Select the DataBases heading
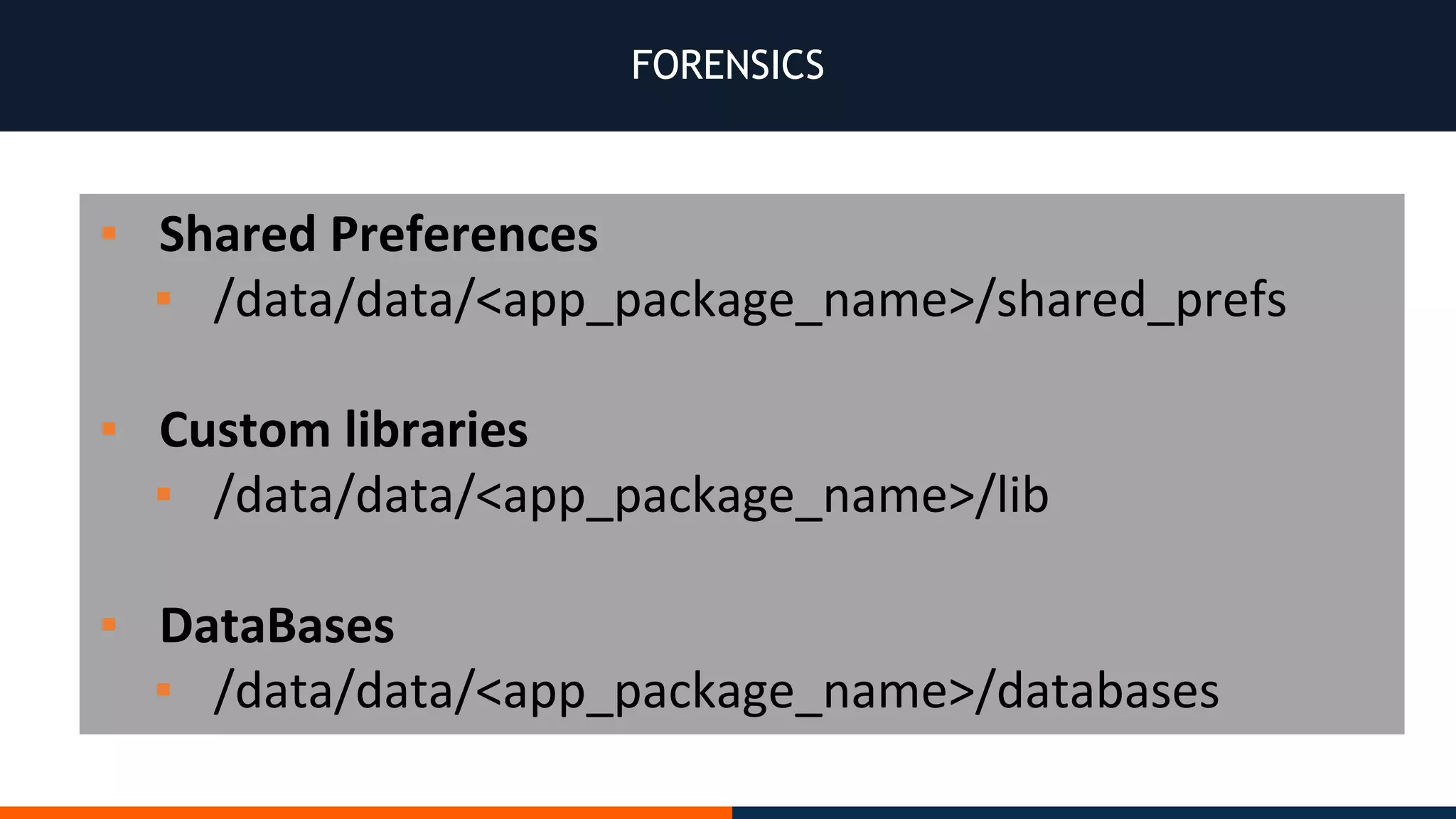 point(277,626)
